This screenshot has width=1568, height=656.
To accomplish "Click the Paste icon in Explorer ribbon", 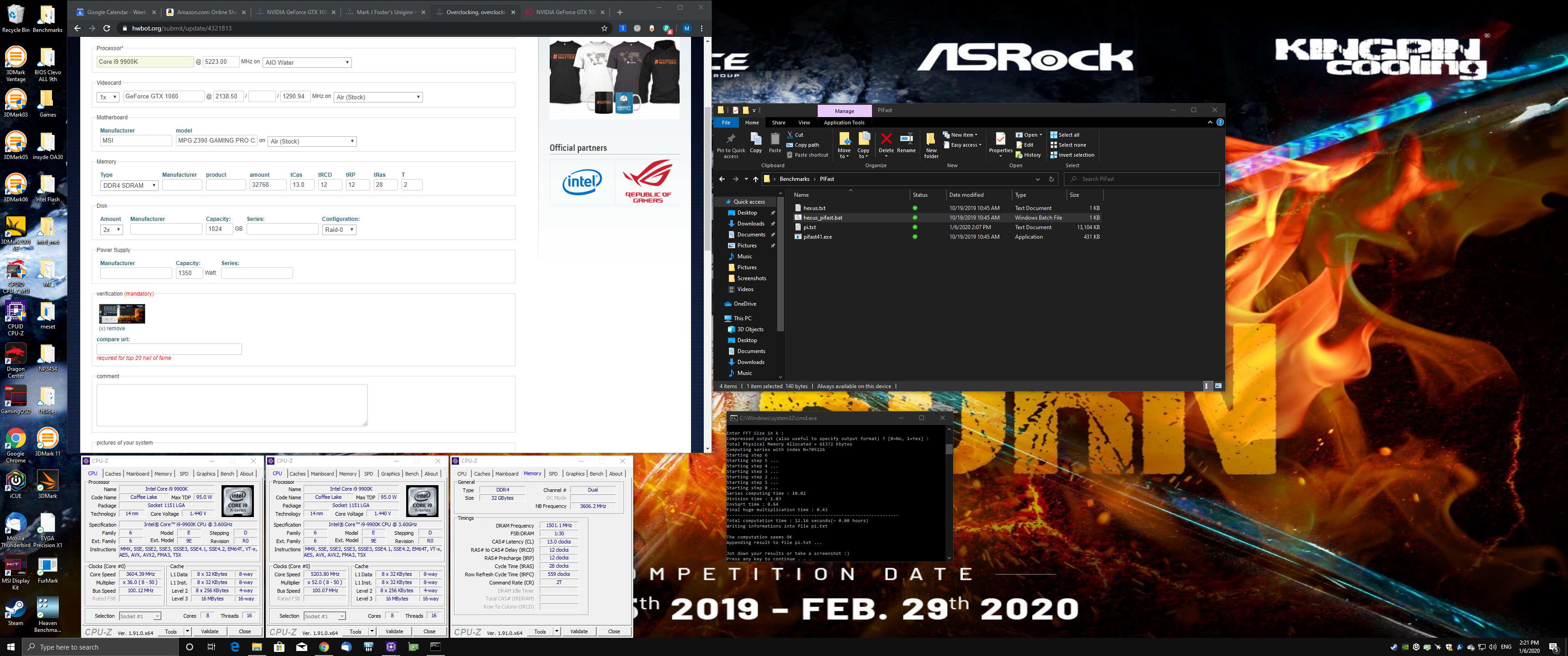I will point(775,143).
